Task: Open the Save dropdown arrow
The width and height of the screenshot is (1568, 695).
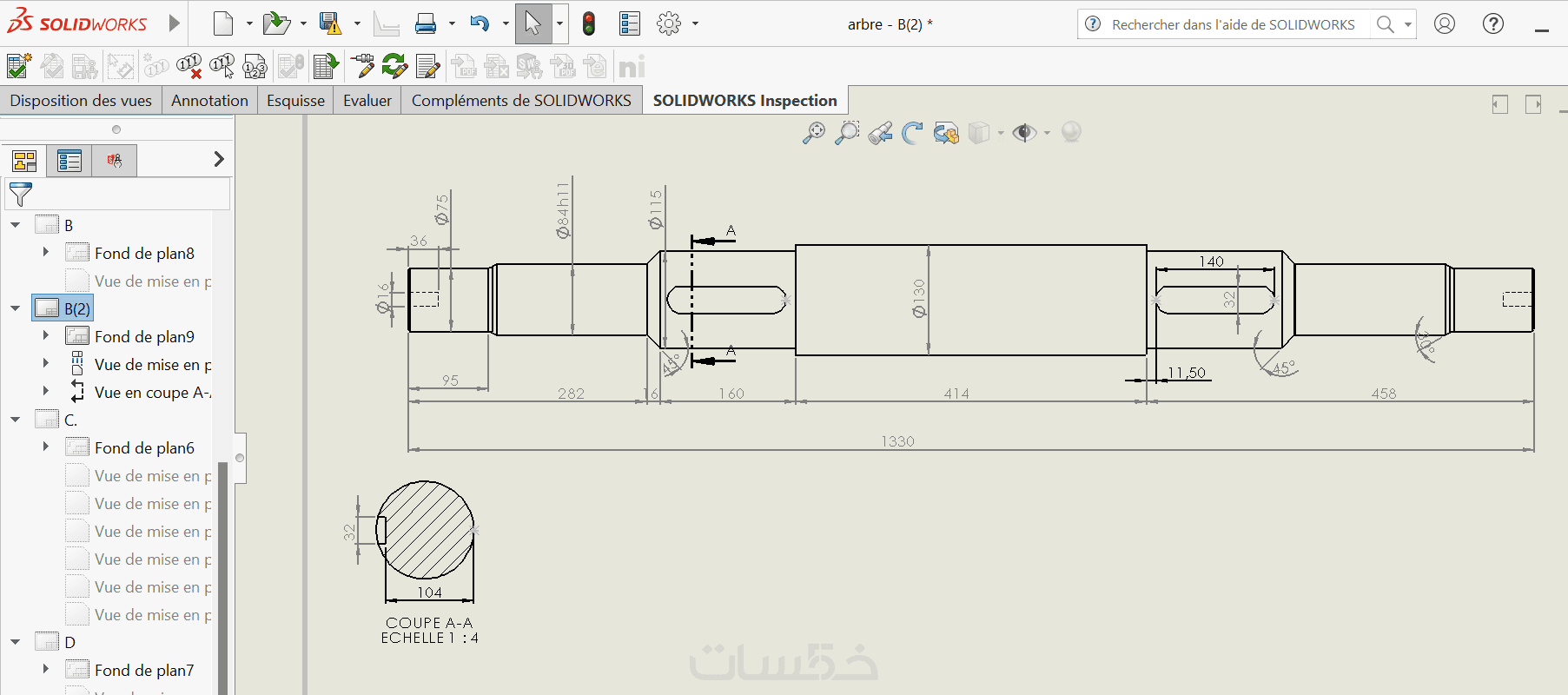Action: click(x=357, y=23)
